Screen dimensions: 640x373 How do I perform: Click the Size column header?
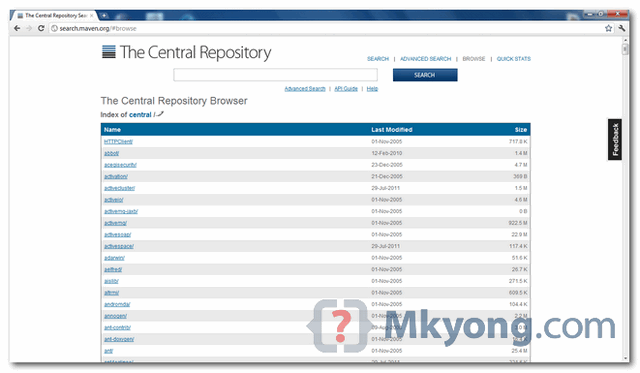[520, 130]
